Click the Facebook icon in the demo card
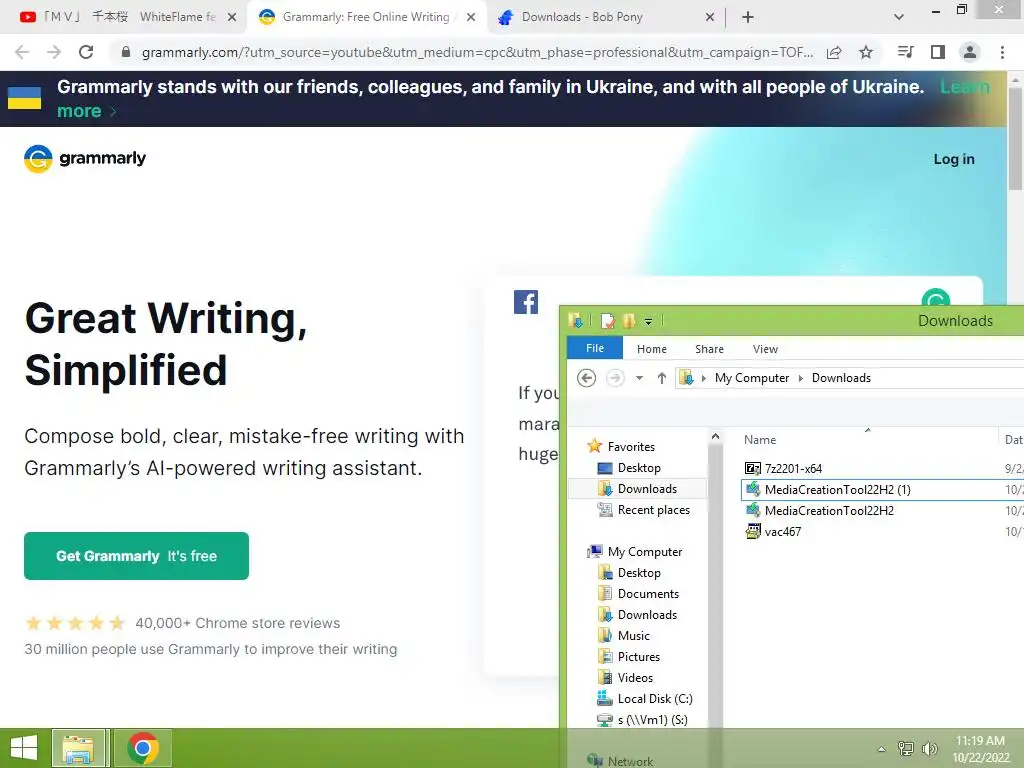Image resolution: width=1024 pixels, height=768 pixels. (x=526, y=302)
